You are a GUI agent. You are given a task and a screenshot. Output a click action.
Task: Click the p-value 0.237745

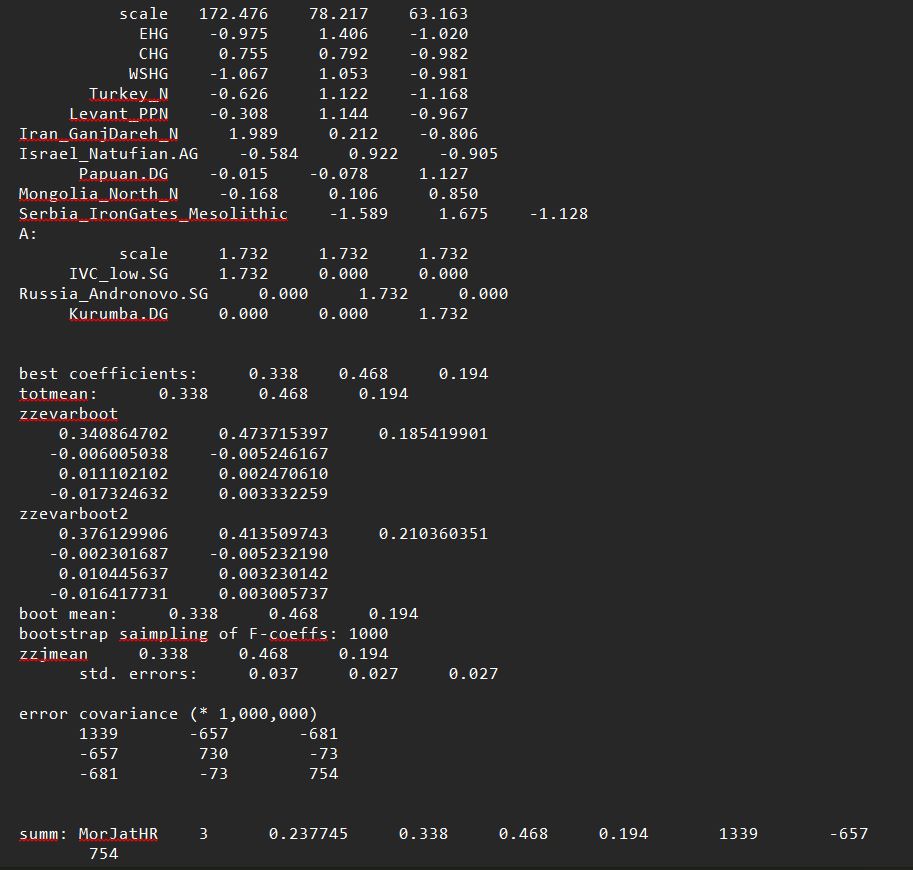point(309,834)
